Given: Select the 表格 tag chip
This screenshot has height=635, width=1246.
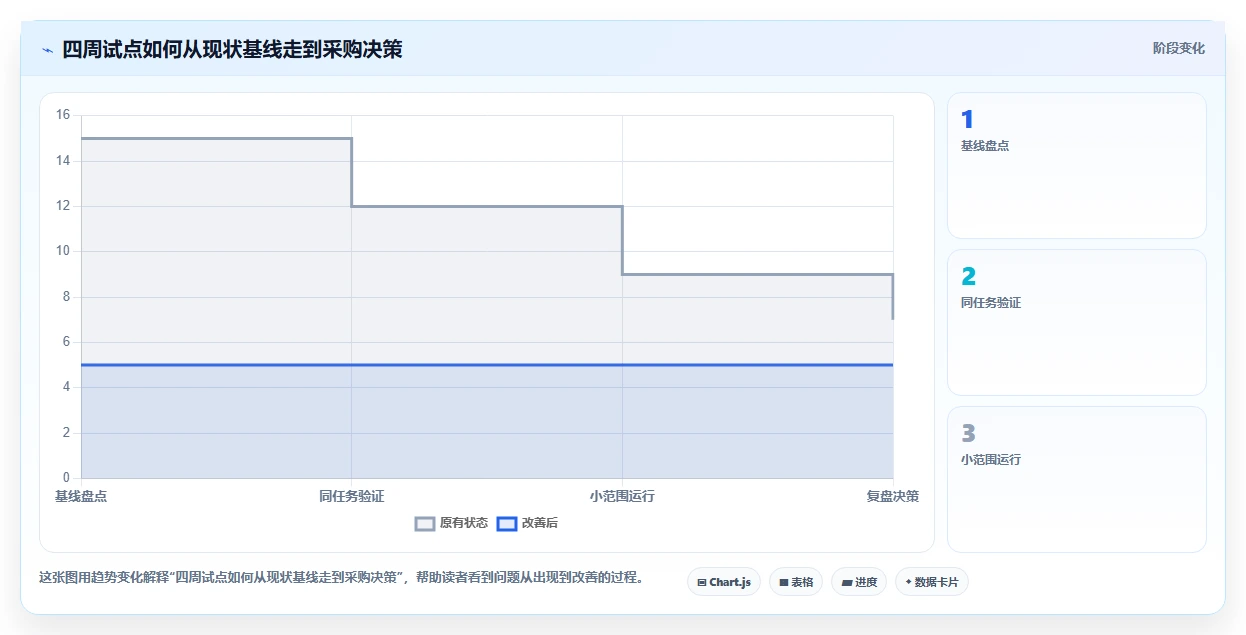Looking at the screenshot, I should (796, 582).
